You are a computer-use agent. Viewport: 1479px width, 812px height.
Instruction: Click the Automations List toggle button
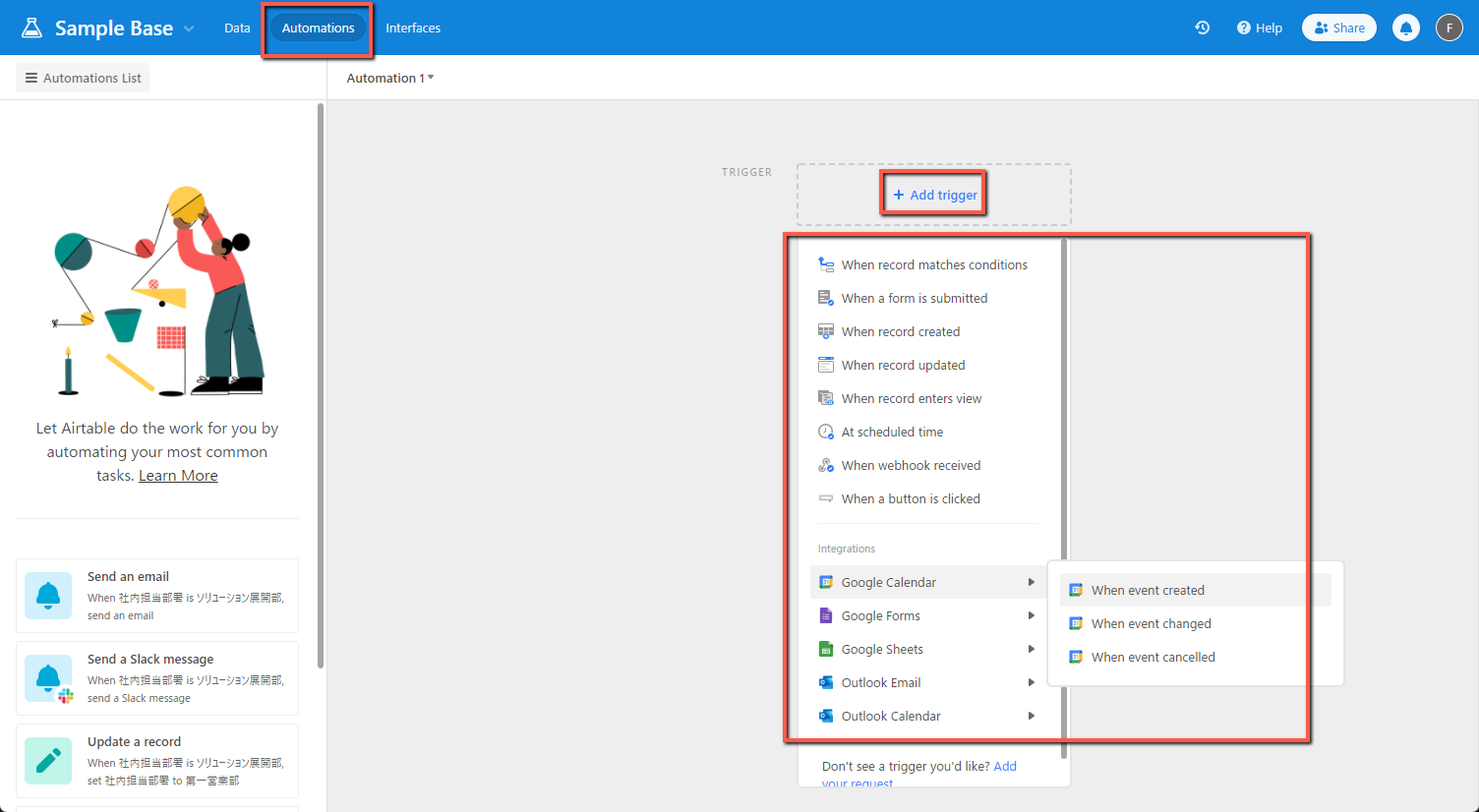[82, 77]
